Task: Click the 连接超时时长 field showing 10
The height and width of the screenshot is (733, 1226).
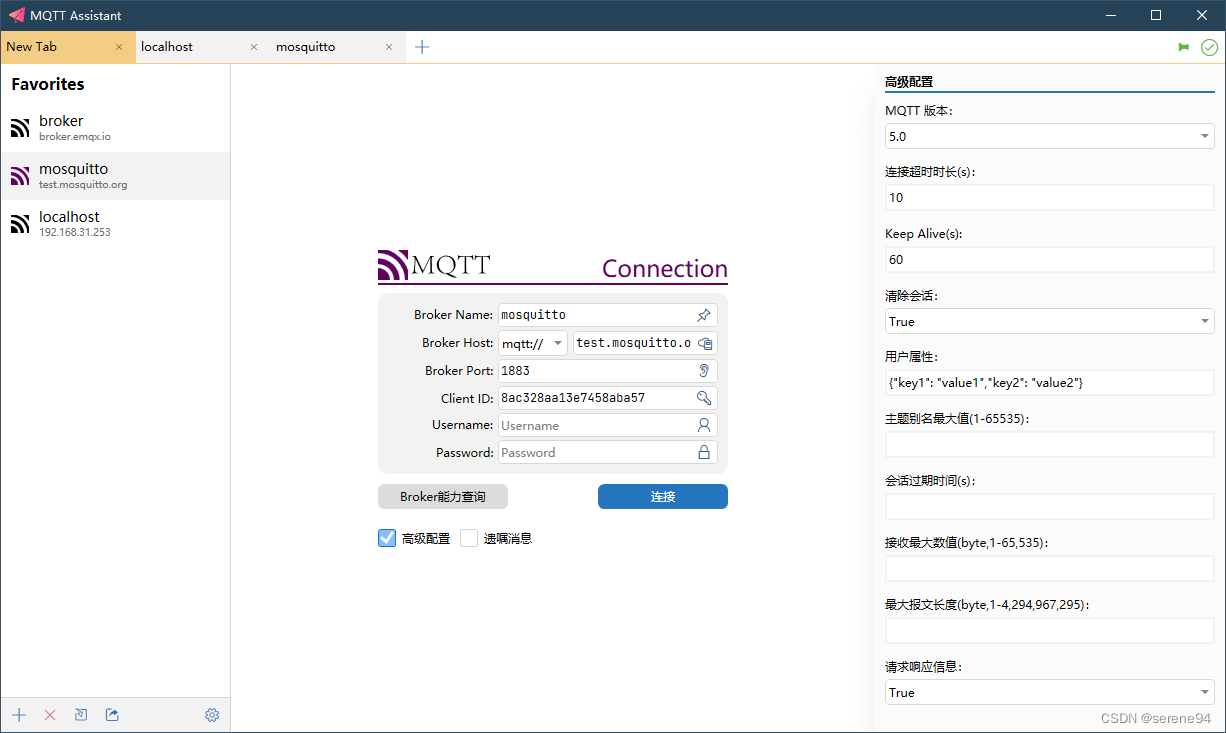Action: pos(1050,198)
